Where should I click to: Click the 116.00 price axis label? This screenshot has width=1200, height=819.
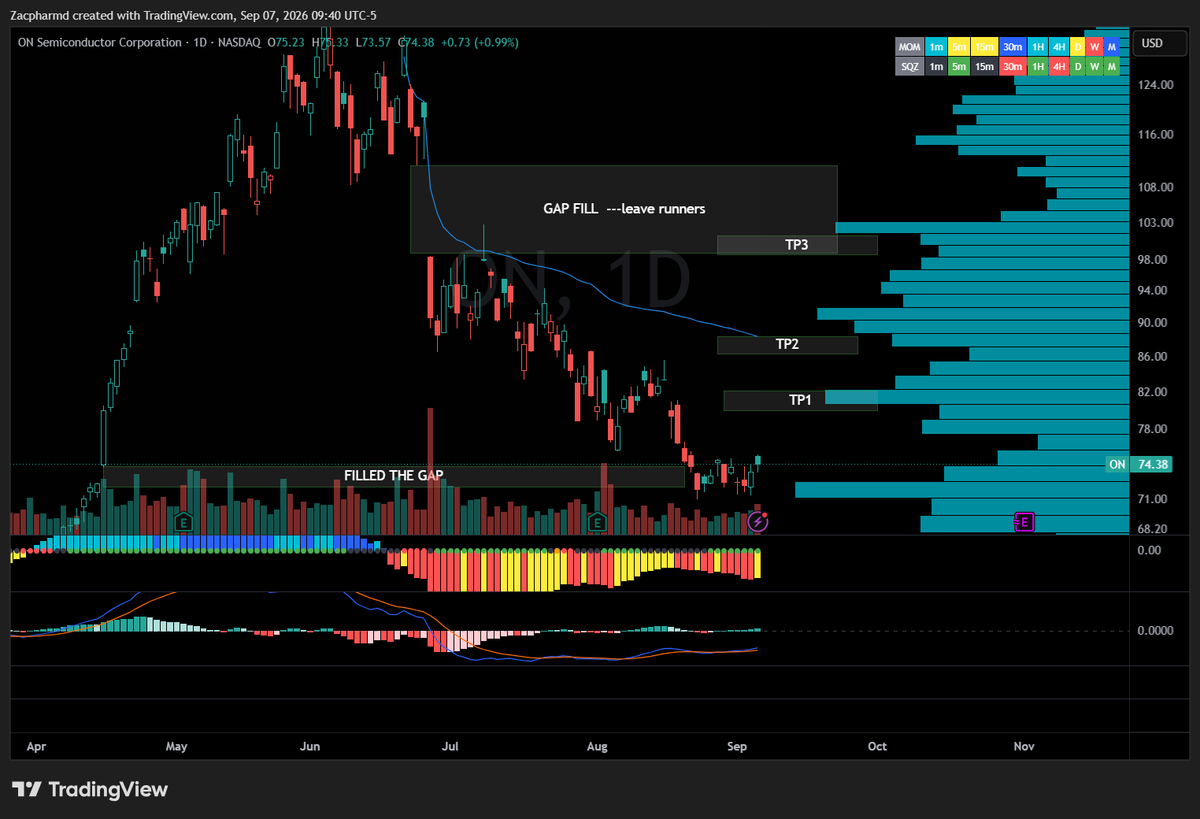(1156, 134)
